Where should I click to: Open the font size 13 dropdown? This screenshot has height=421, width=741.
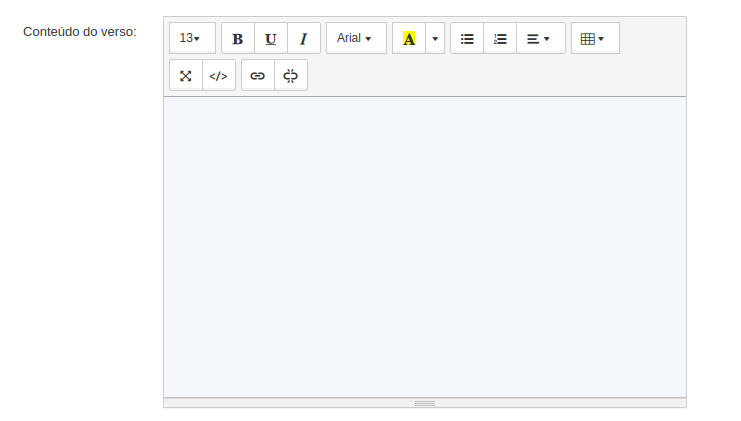click(x=192, y=38)
